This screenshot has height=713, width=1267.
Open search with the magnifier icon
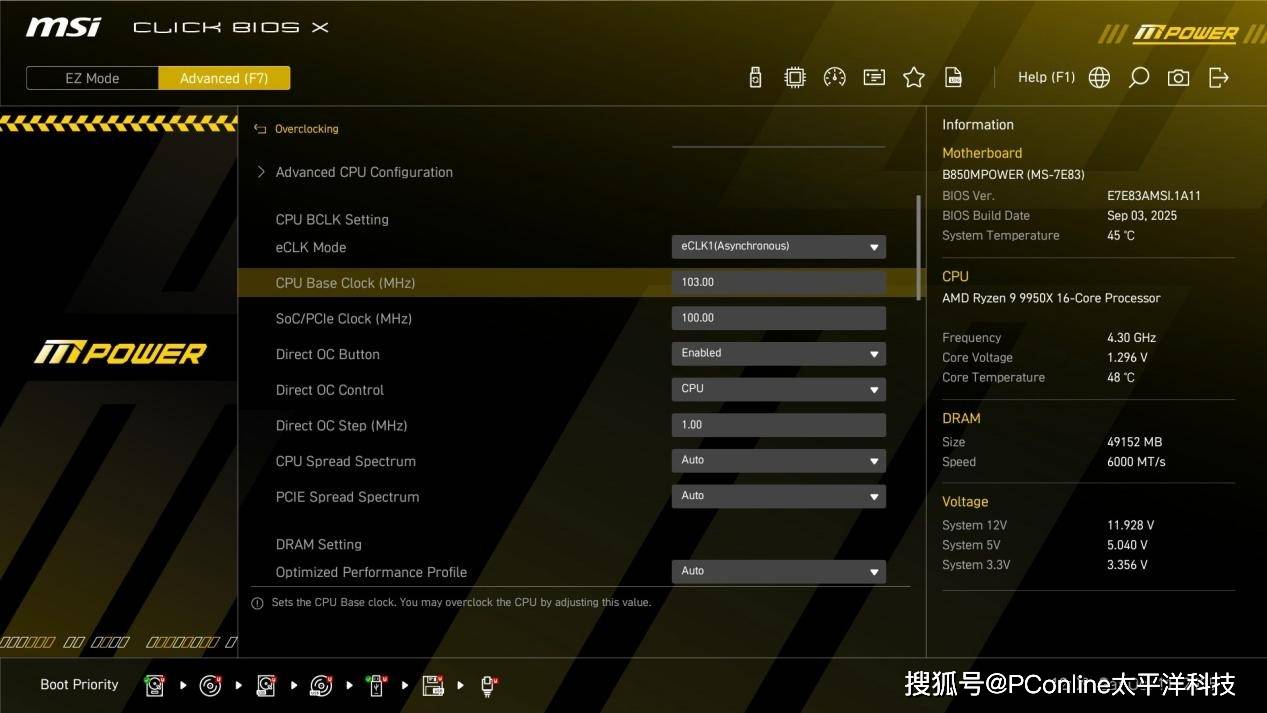pyautogui.click(x=1139, y=78)
